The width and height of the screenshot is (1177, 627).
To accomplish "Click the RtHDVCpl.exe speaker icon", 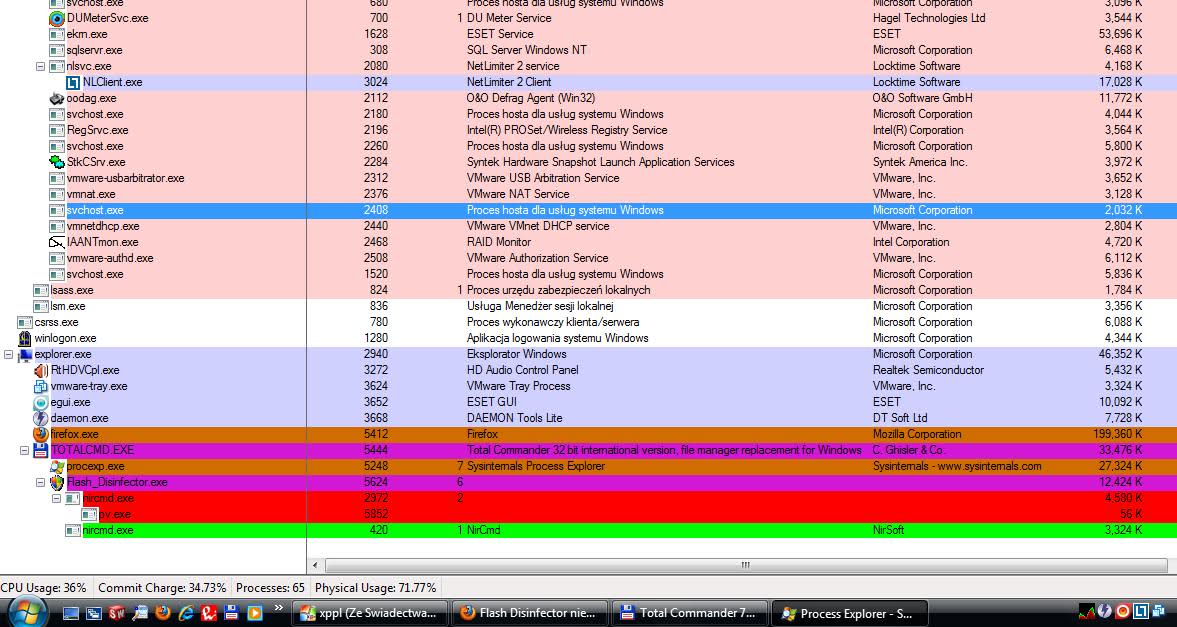I will (x=41, y=370).
